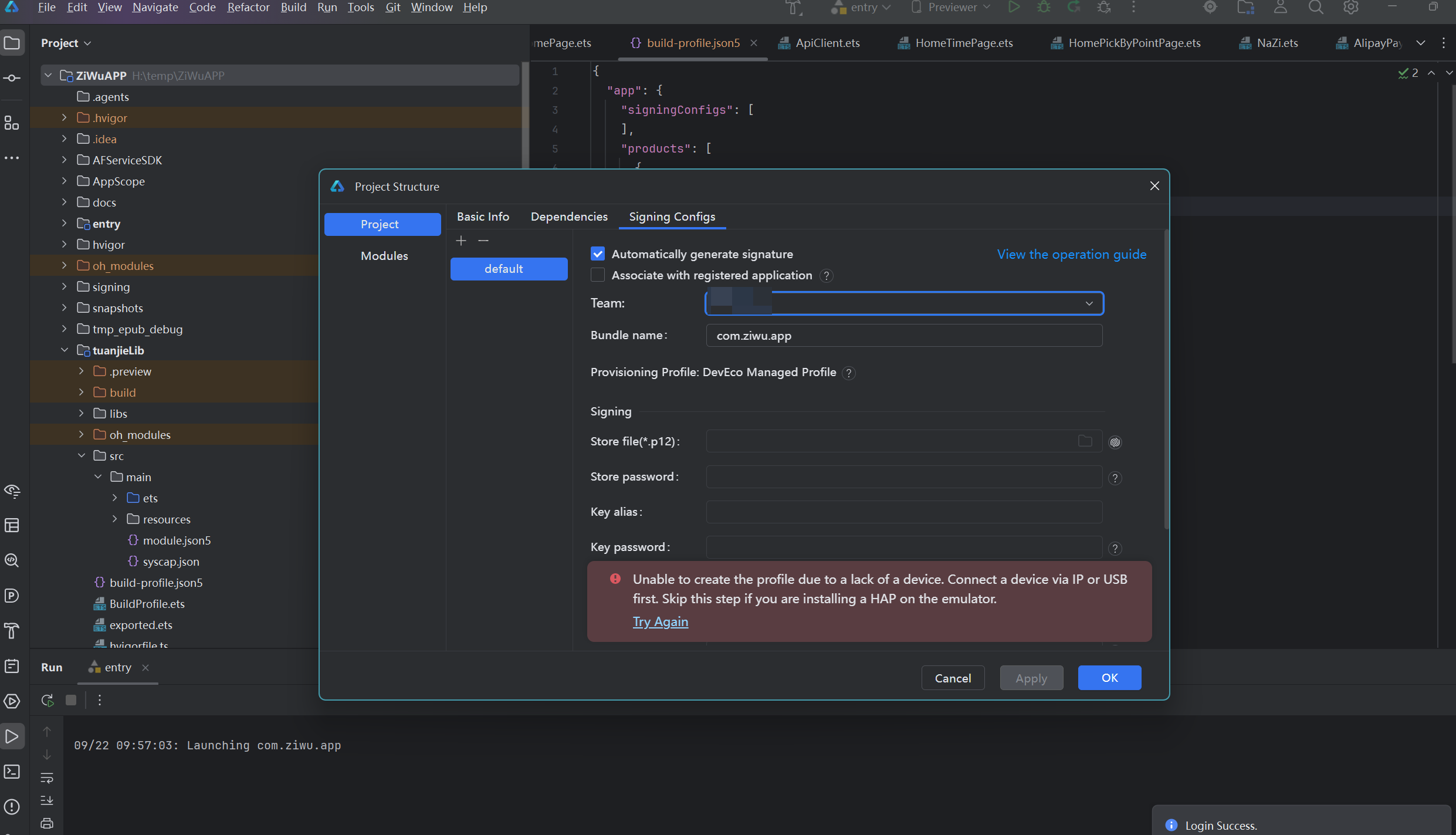Viewport: 1456px width, 835px height.
Task: Click the fingerprint icon beside Store file
Action: click(1115, 442)
